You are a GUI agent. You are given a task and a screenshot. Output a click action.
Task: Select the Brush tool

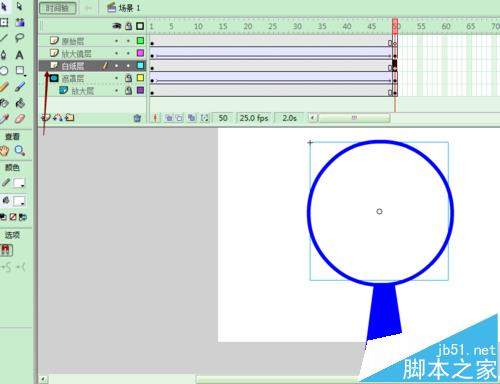[20, 87]
